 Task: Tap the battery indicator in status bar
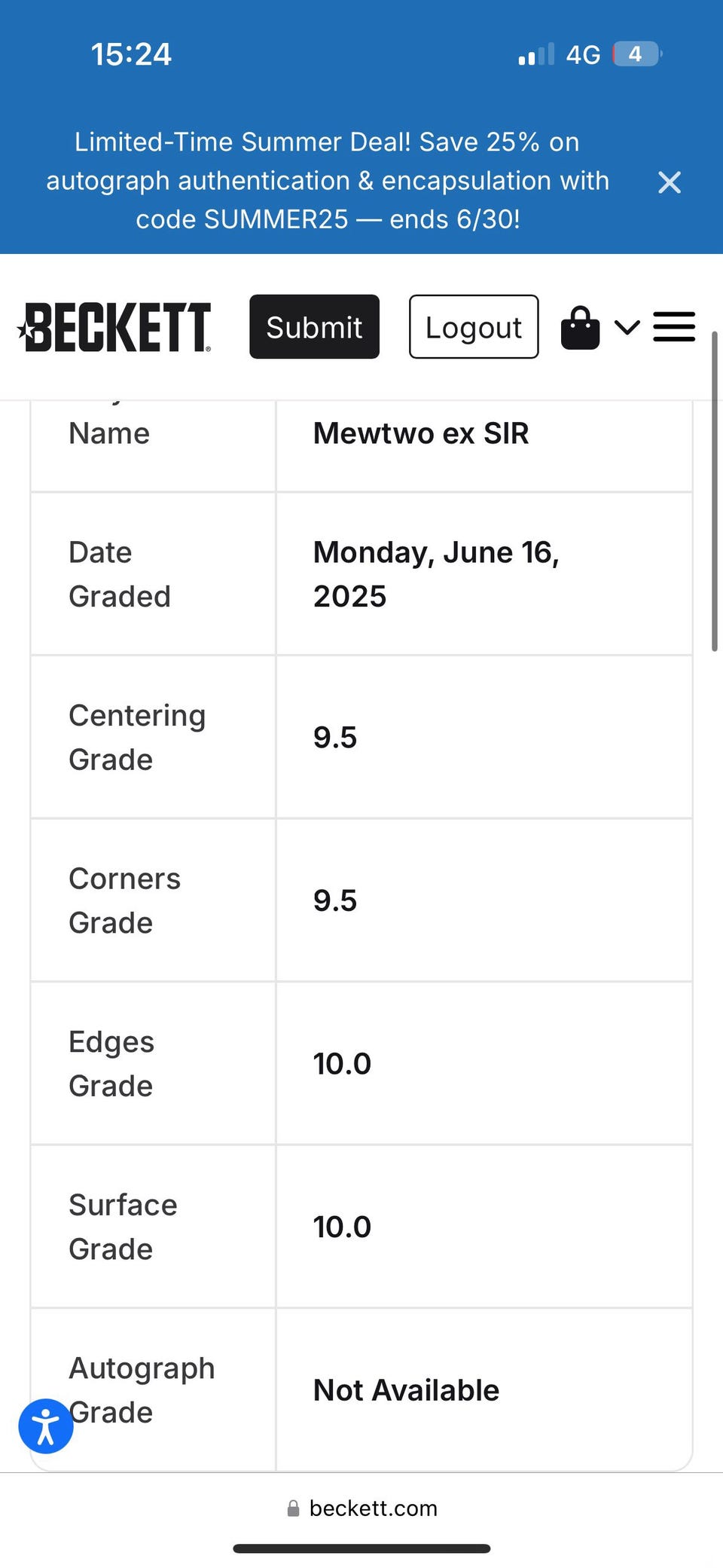pos(637,54)
